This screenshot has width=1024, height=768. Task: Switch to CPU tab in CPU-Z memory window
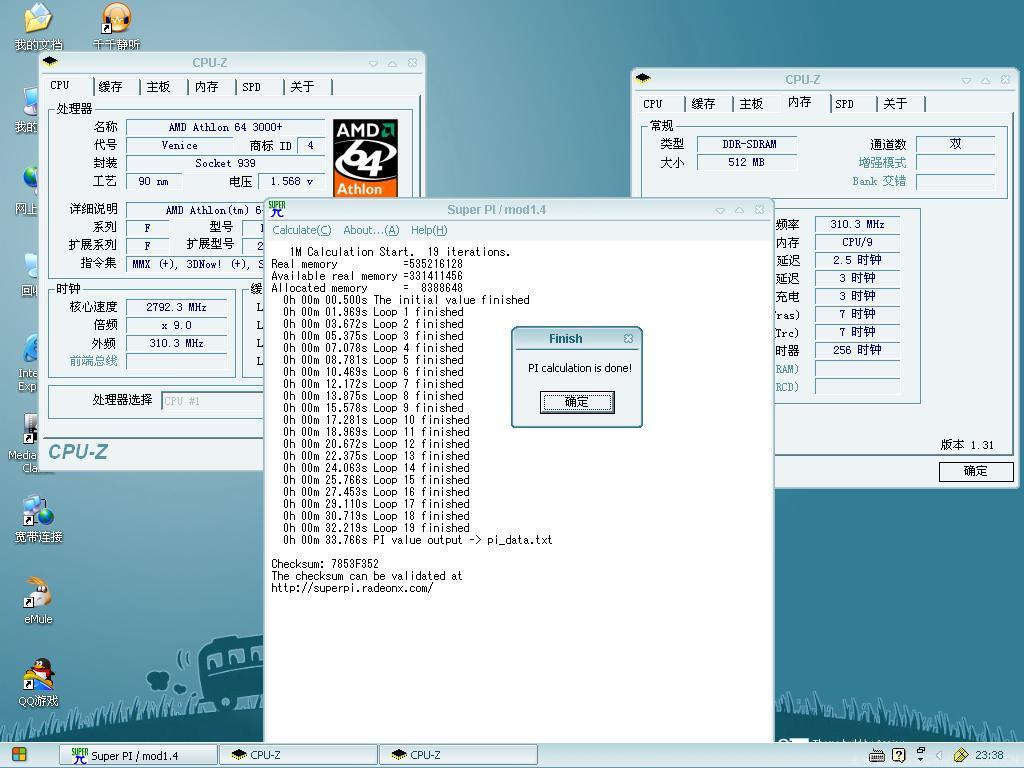(652, 104)
